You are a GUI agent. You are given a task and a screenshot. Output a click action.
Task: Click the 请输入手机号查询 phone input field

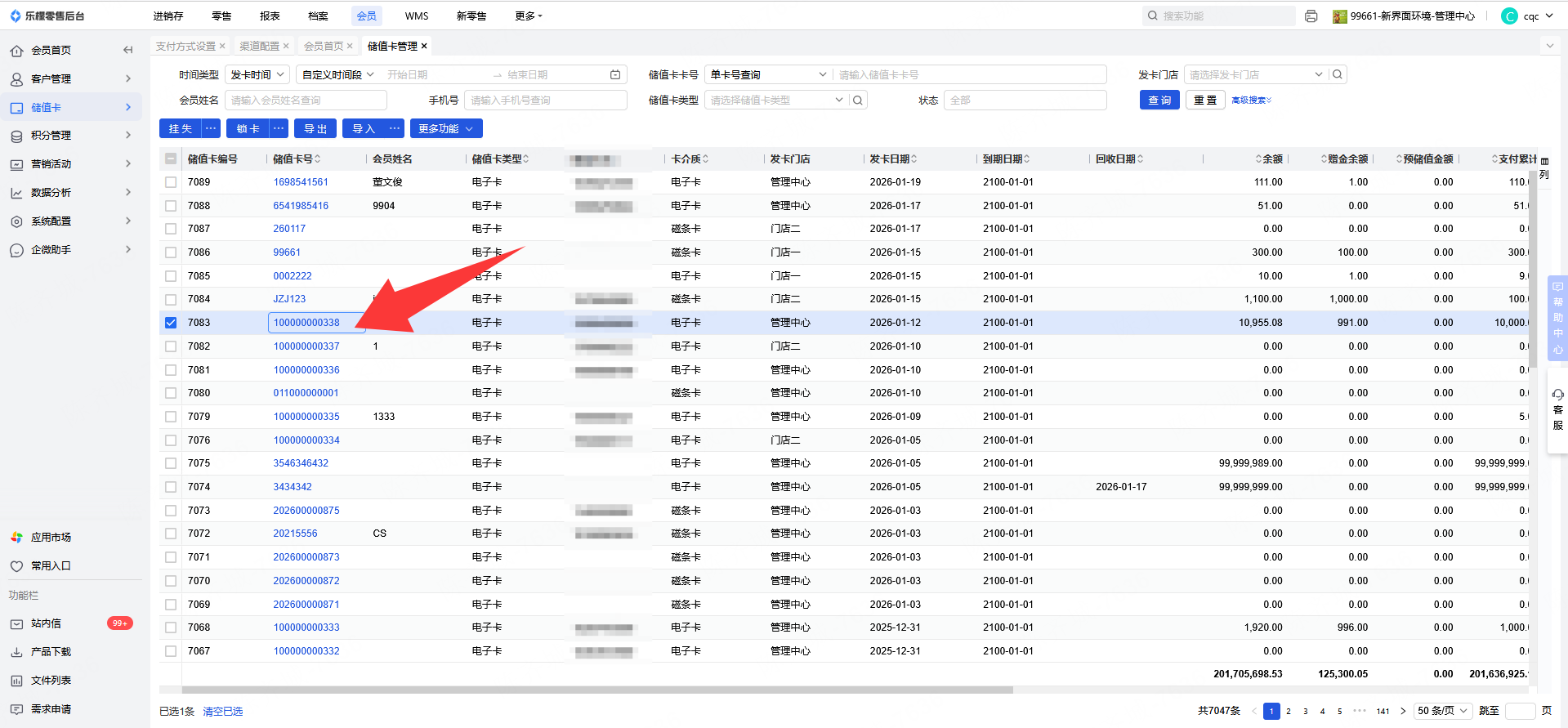tap(545, 100)
